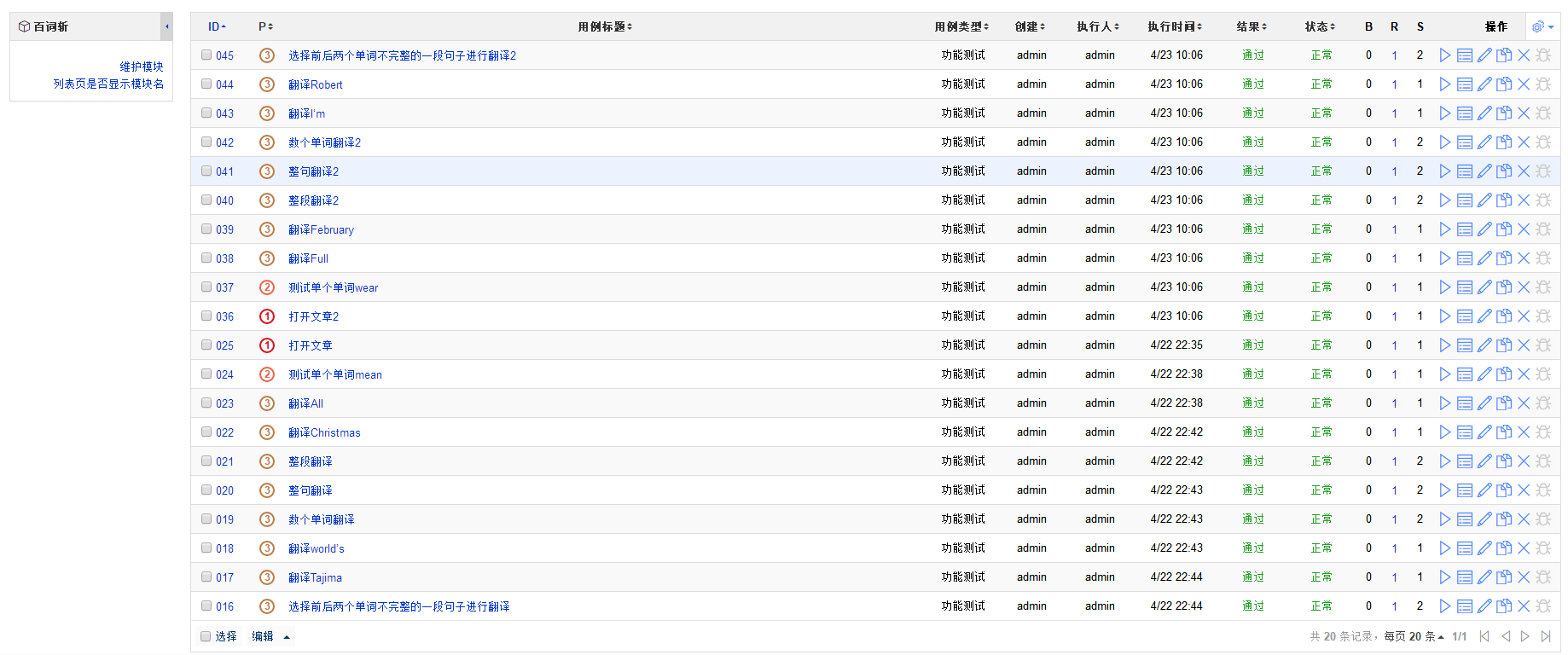The width and height of the screenshot is (1568, 655).
Task: Go to last page of records
Action: [1546, 636]
